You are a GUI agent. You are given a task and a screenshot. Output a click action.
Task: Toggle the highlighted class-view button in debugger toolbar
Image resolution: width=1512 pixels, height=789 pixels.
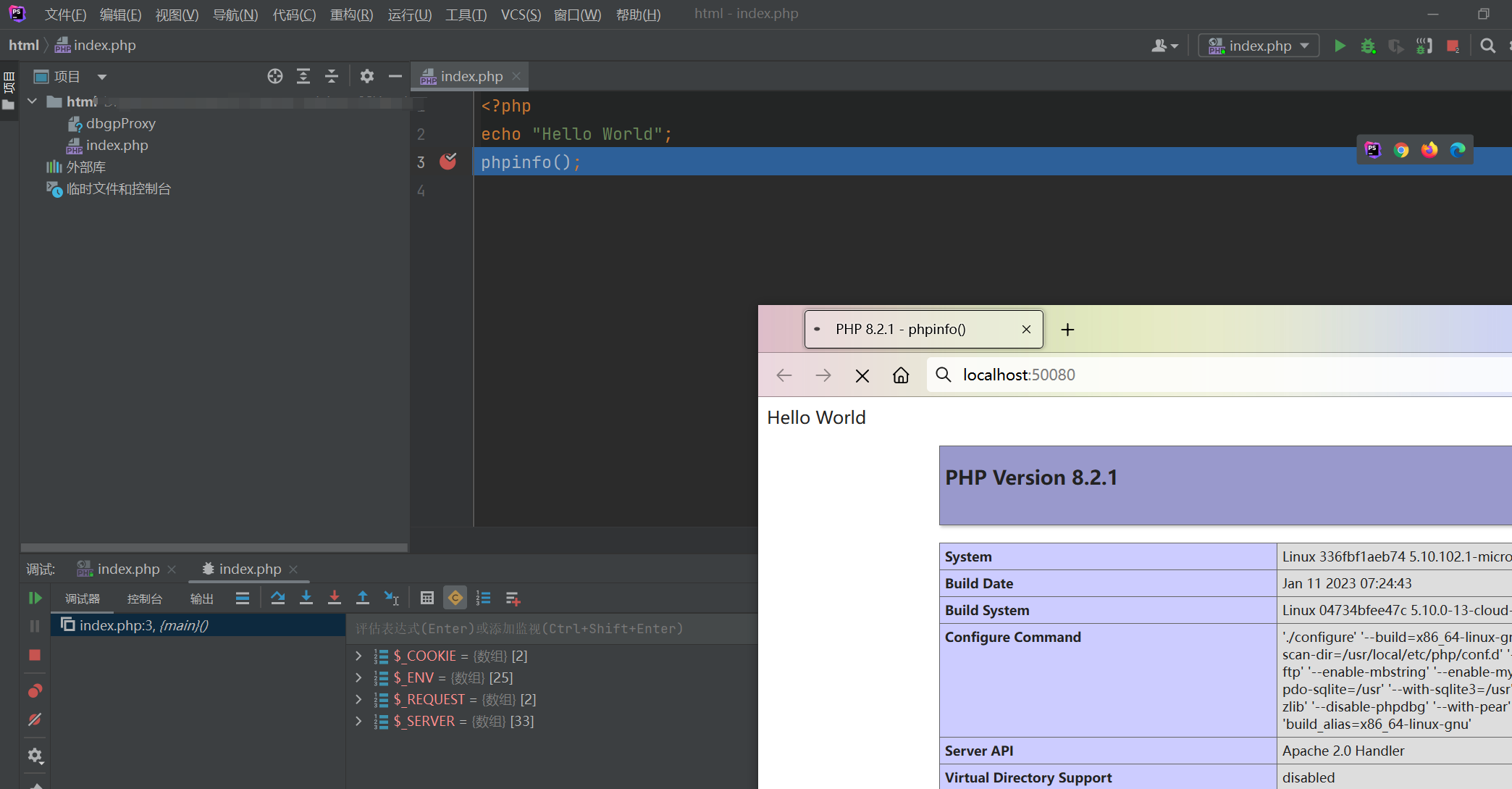[x=455, y=598]
